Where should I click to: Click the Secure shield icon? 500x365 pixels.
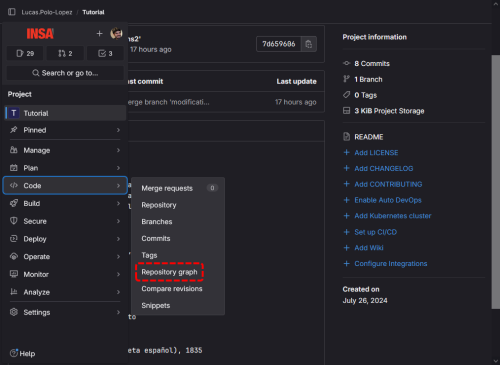click(x=14, y=221)
